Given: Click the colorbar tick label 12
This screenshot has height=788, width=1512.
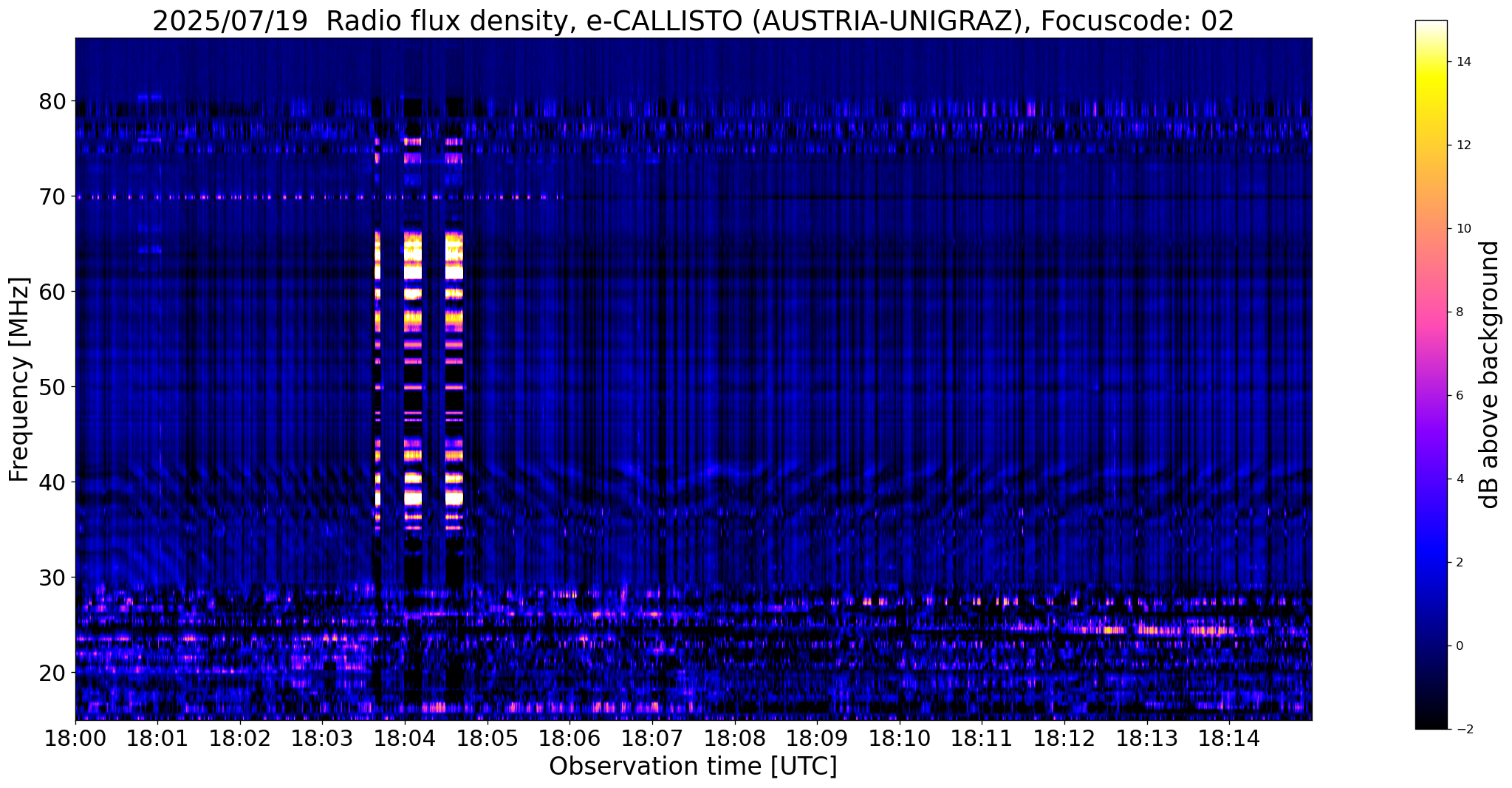Looking at the screenshot, I should (x=1463, y=145).
